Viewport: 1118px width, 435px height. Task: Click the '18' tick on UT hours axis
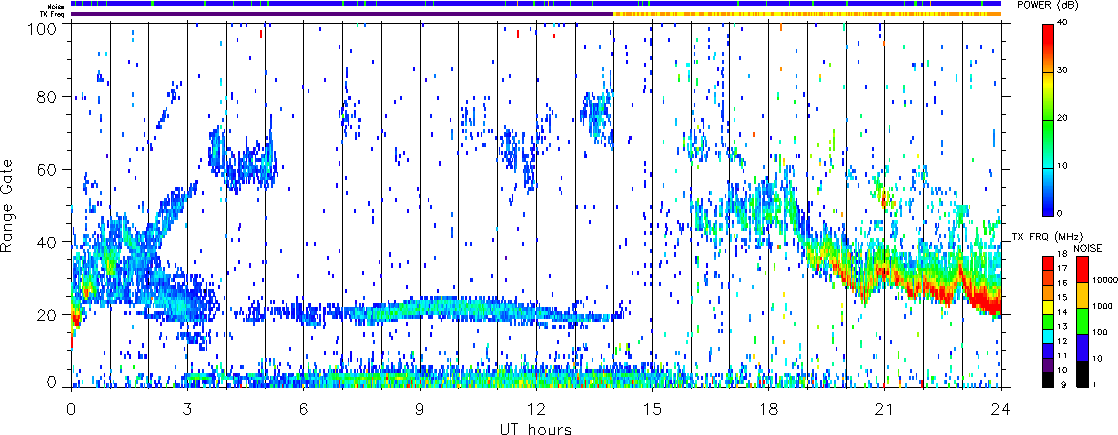769,410
